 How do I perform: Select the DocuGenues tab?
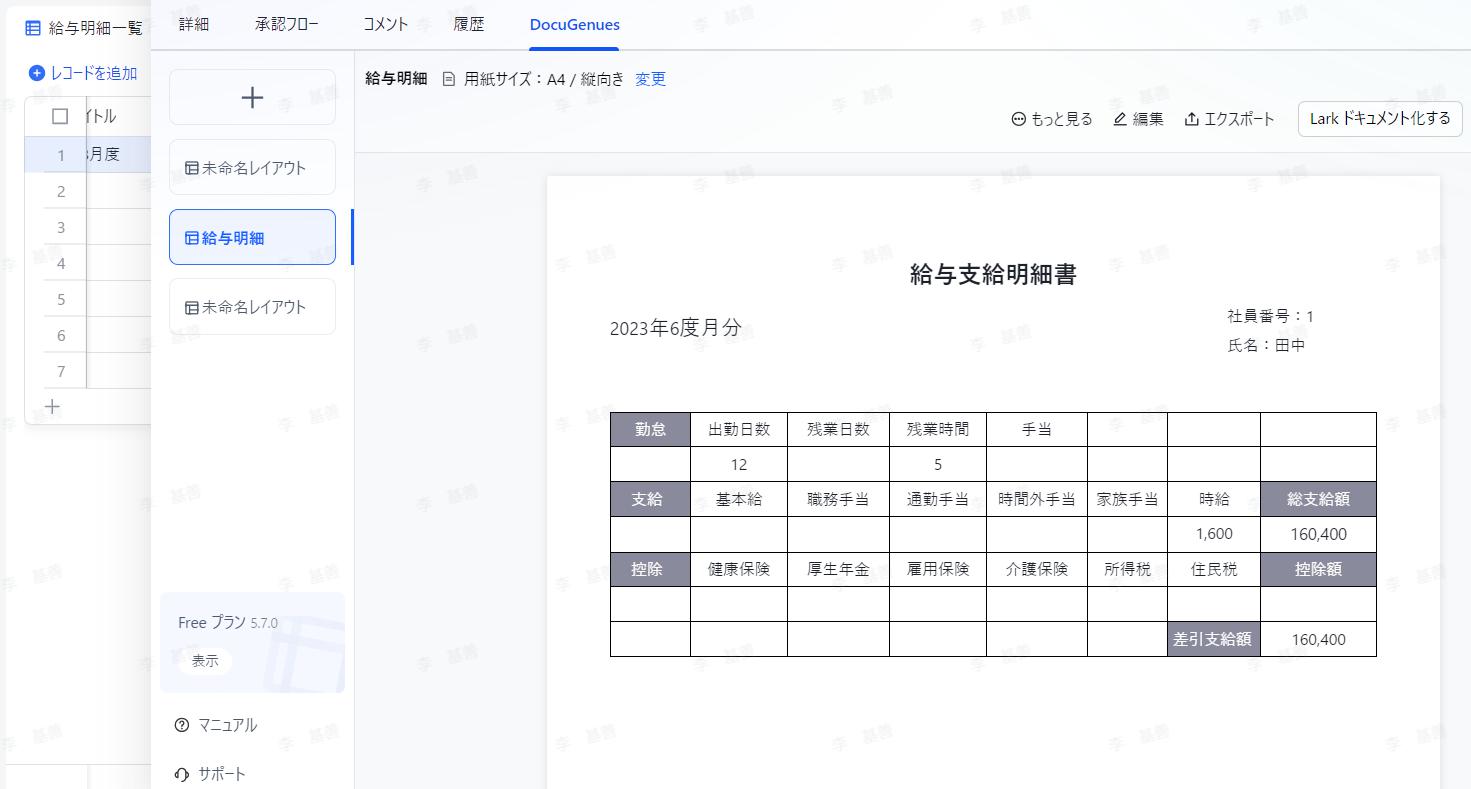575,24
